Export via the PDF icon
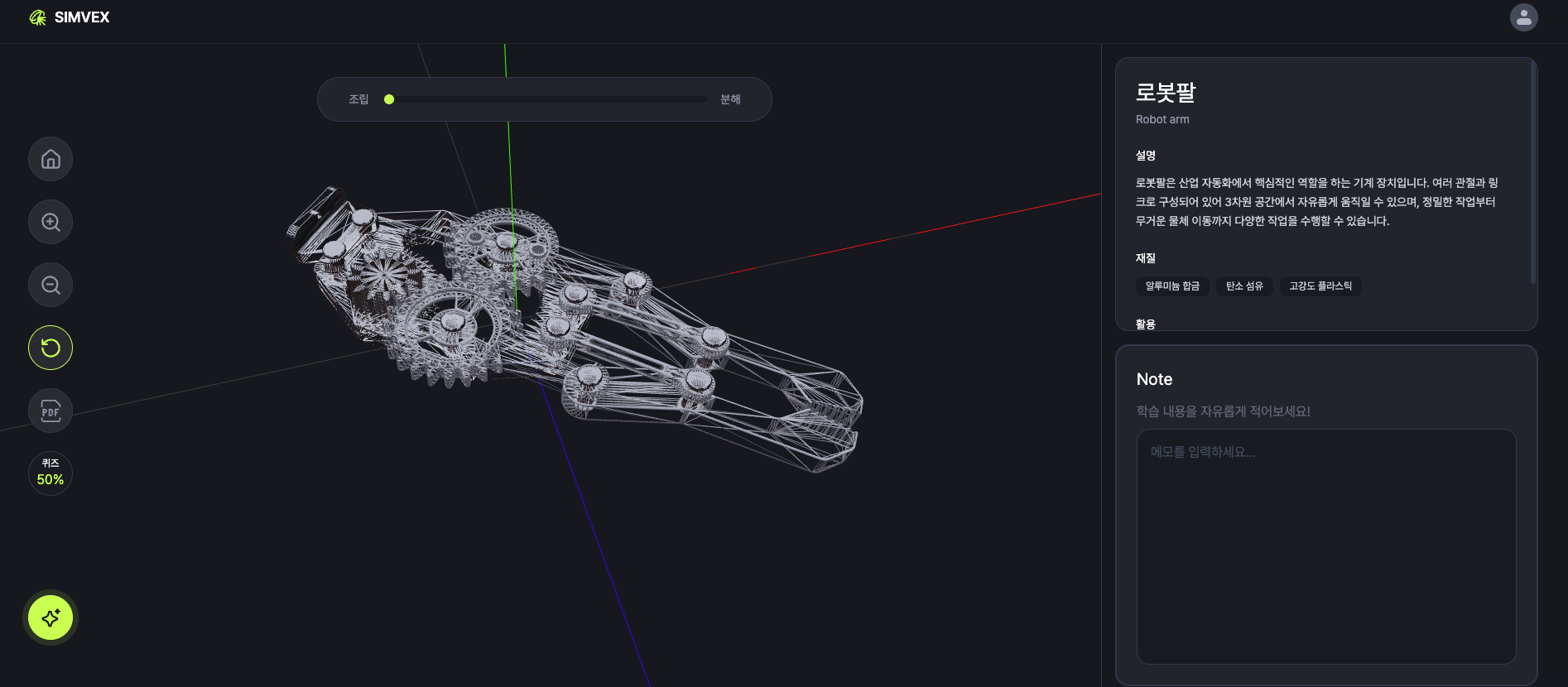 (x=51, y=411)
